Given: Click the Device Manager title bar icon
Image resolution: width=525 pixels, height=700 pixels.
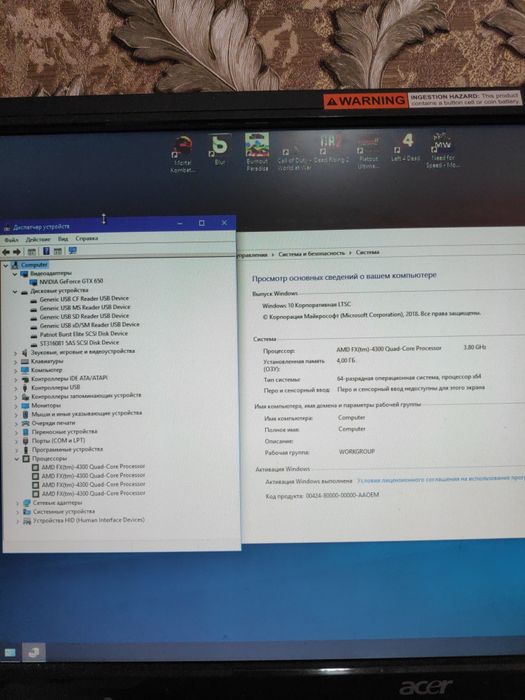Looking at the screenshot, I should coord(7,228).
